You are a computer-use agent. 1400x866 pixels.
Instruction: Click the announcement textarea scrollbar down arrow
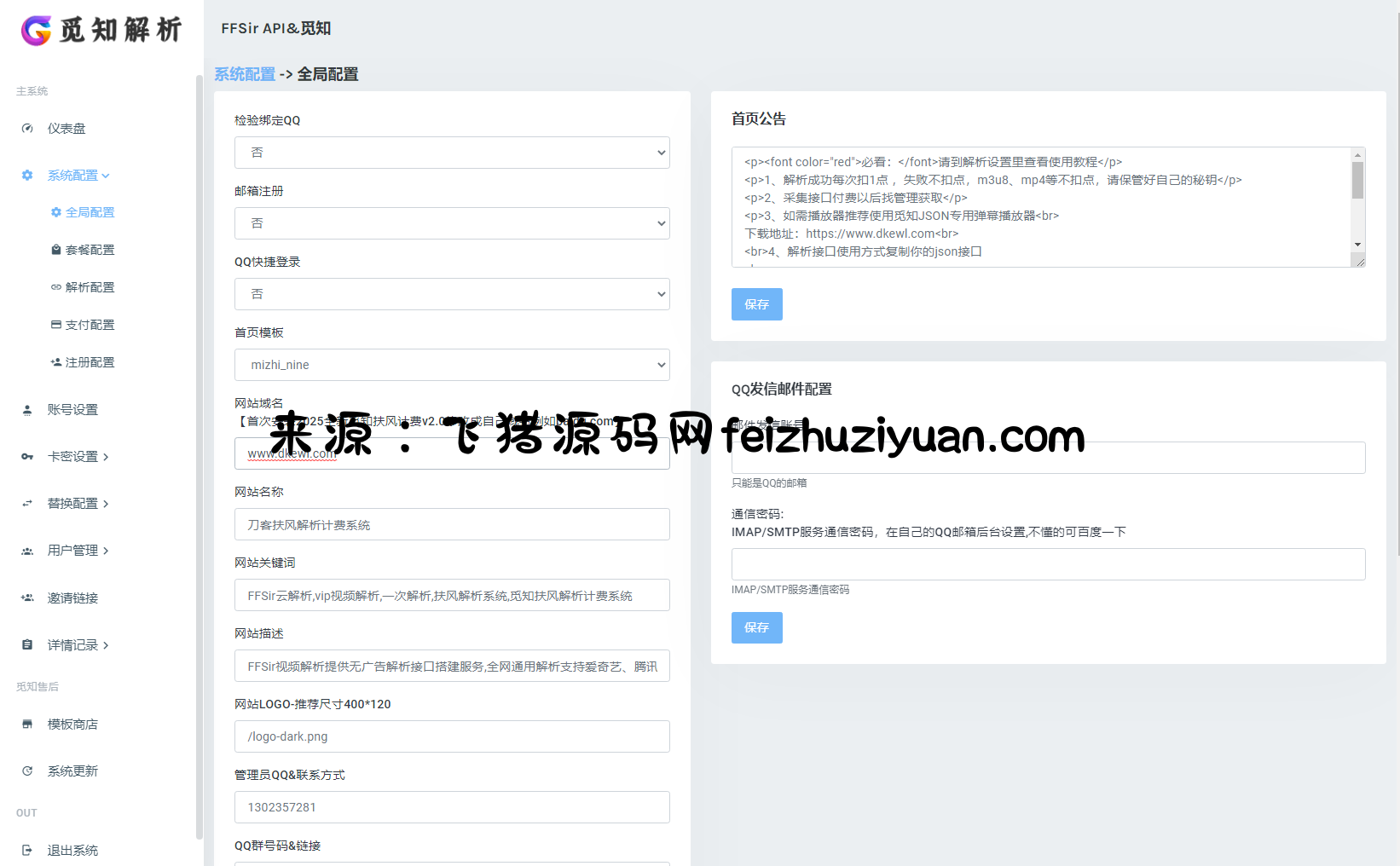[1357, 245]
